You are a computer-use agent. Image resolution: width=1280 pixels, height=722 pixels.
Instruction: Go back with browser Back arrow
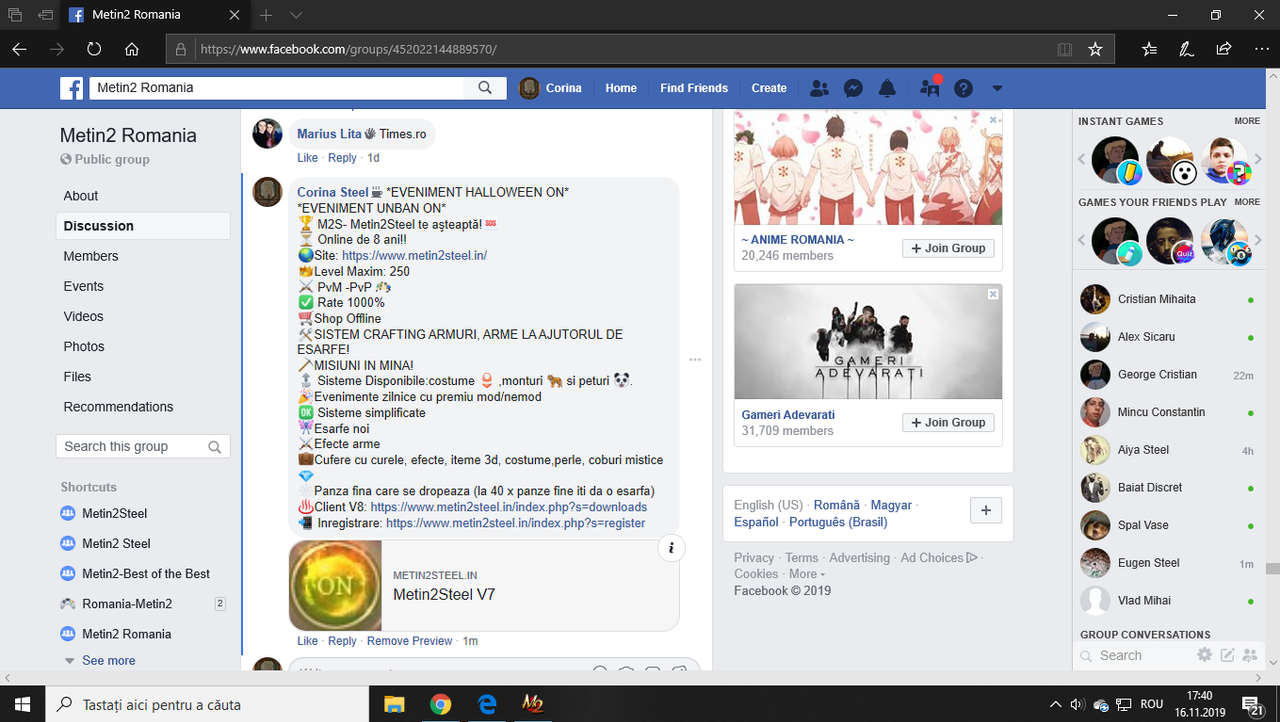20,48
